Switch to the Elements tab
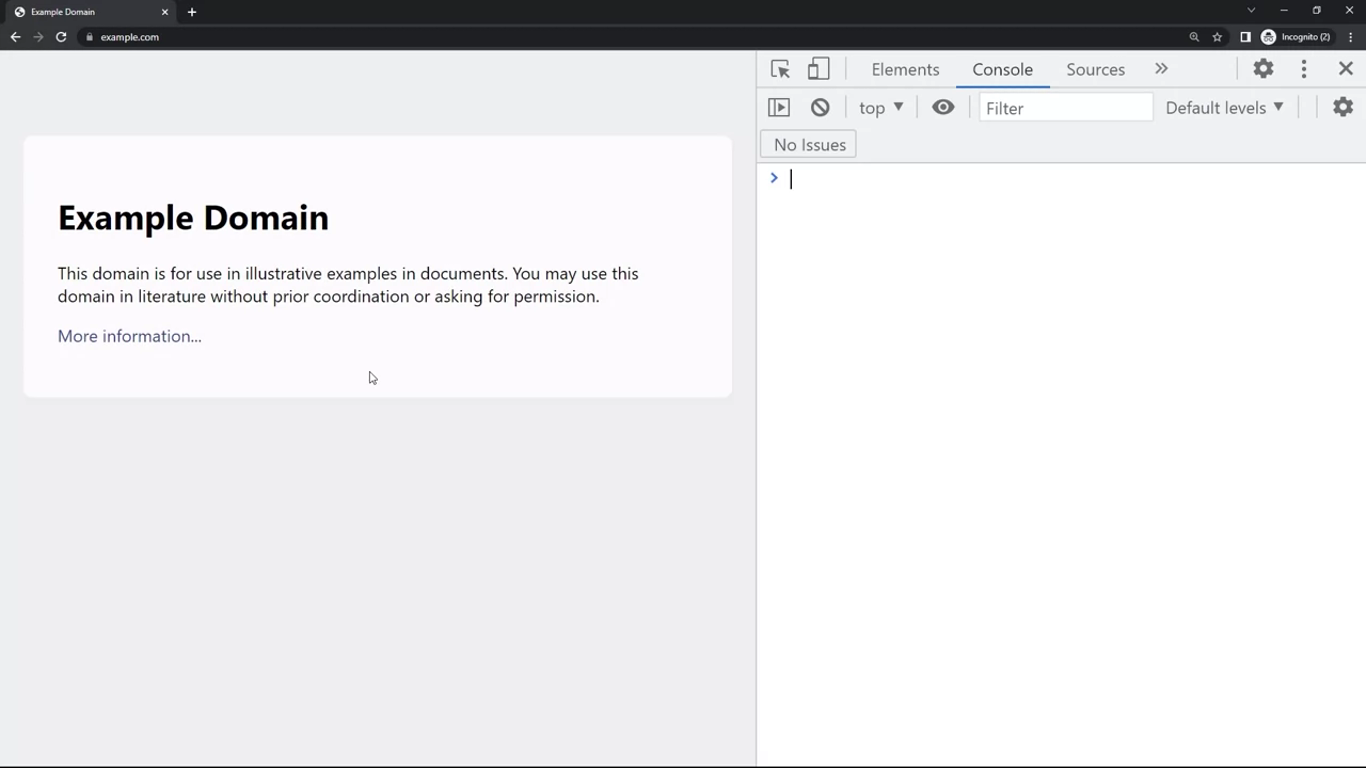The height and width of the screenshot is (768, 1366). coord(905,70)
